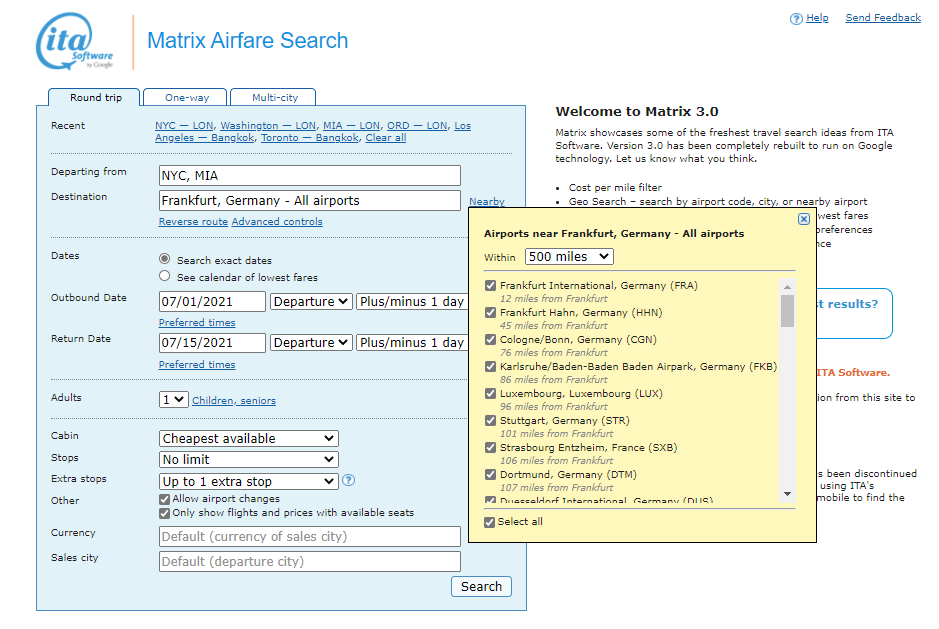Click the Return Date field
This screenshot has width=939, height=629.
(212, 343)
